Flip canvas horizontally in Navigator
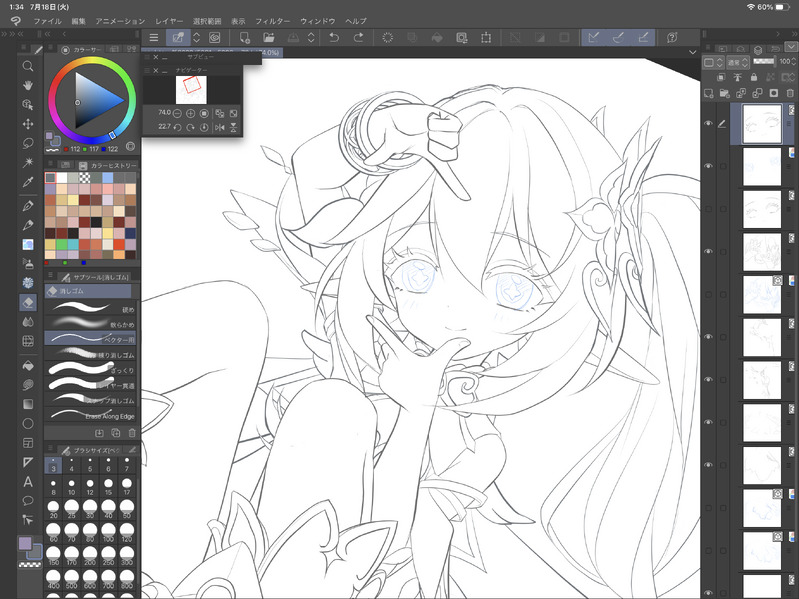Screen dimensions: 799x599 (x=220, y=127)
